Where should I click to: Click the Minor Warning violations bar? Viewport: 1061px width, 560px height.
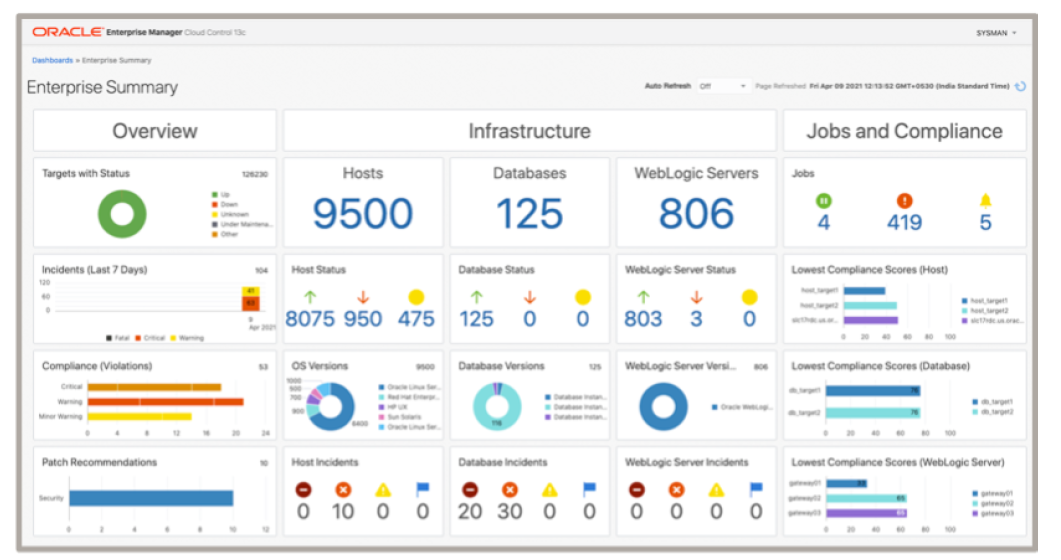[139, 416]
